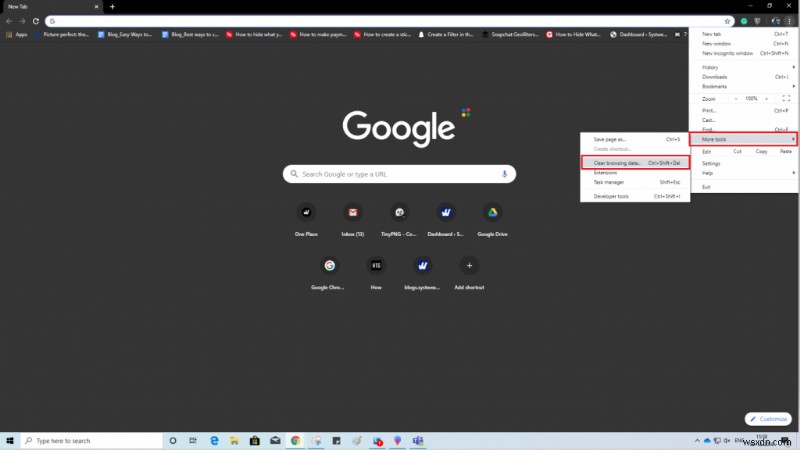
Task: Open Settings from the Chrome menu
Action: pos(744,163)
